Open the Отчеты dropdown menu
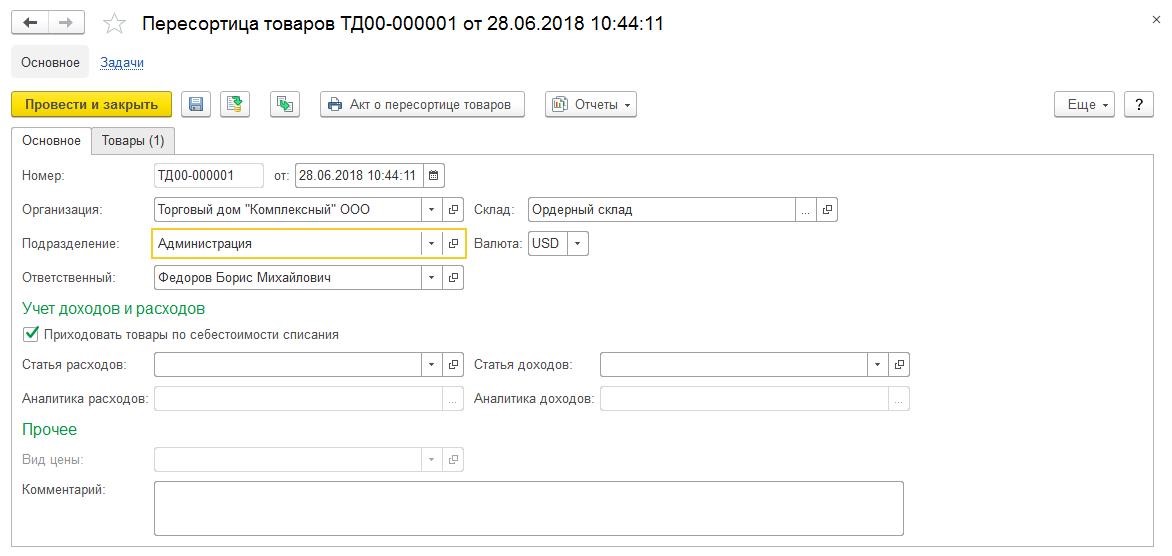 click(x=591, y=105)
